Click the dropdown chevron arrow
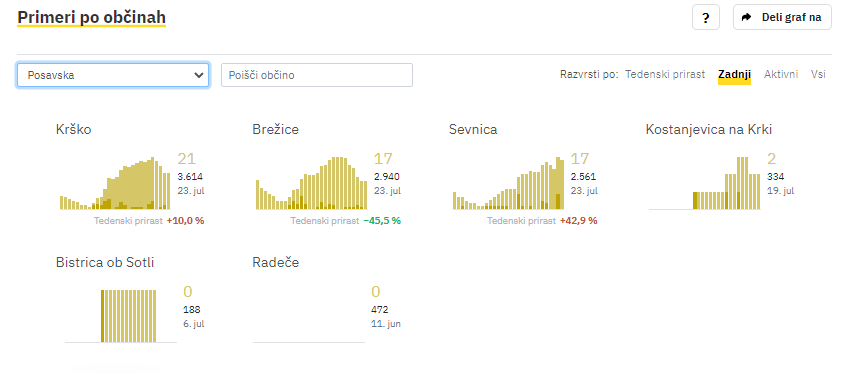850x373 pixels. click(x=198, y=75)
